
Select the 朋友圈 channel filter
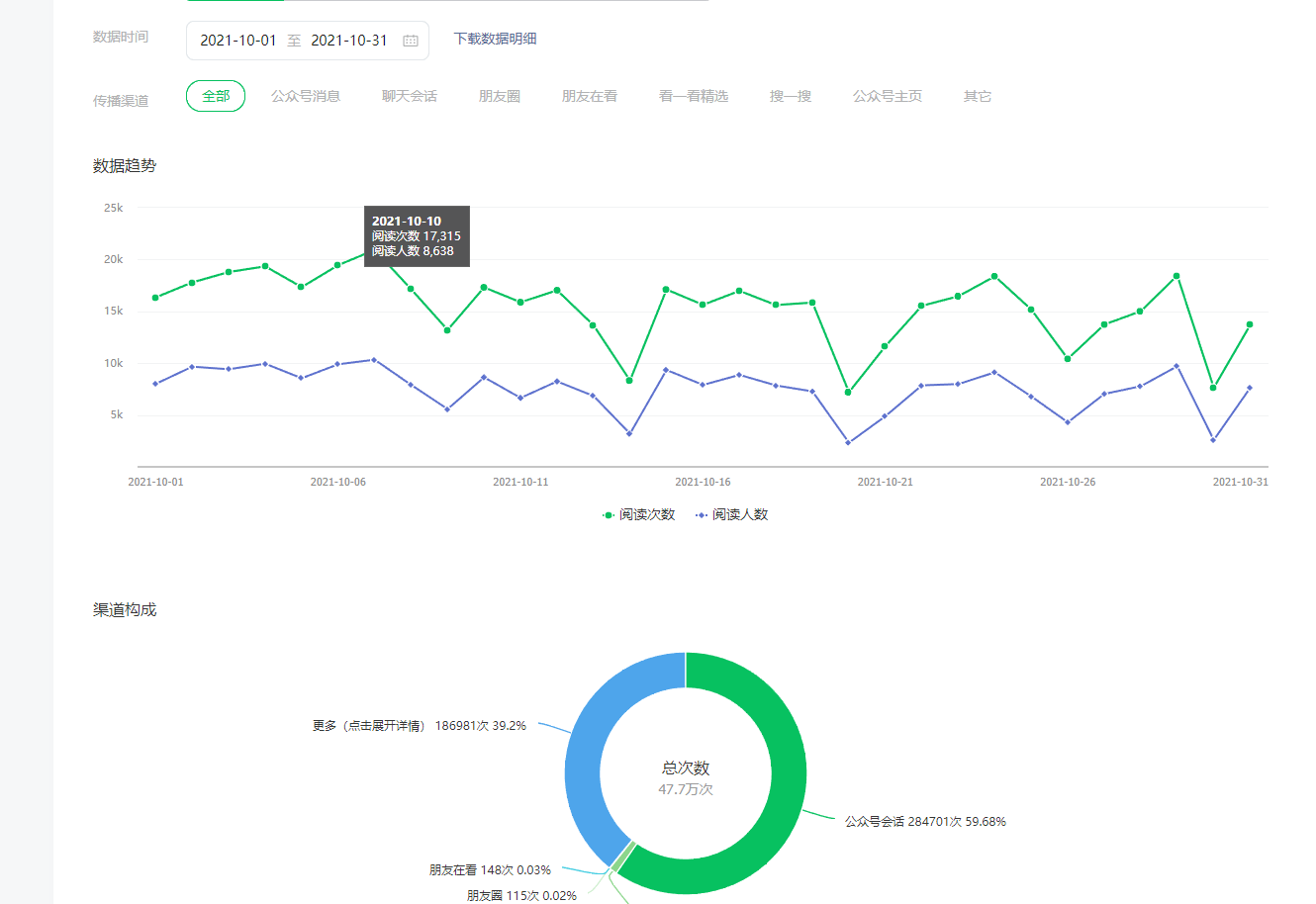click(500, 96)
